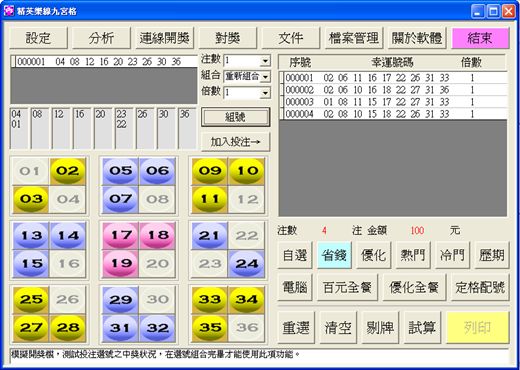
Task: Click the 自選 button
Action: click(x=295, y=255)
